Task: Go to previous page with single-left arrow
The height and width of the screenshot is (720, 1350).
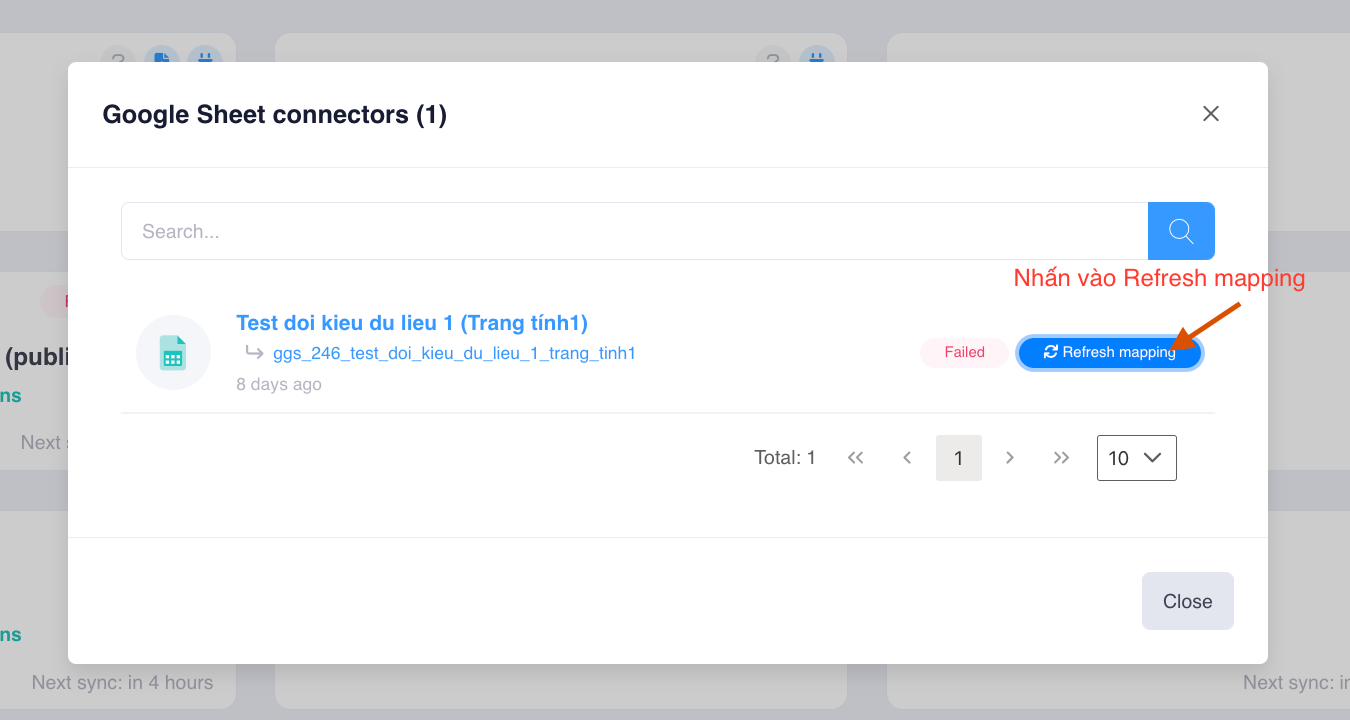Action: tap(907, 458)
